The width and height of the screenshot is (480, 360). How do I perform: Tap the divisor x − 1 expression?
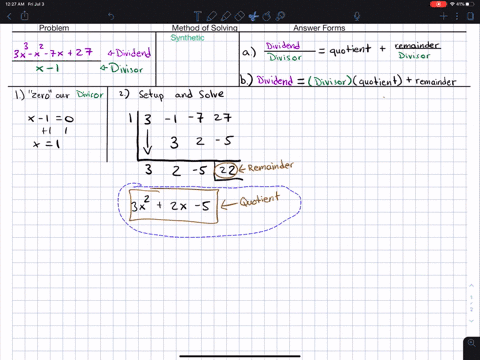click(47, 68)
